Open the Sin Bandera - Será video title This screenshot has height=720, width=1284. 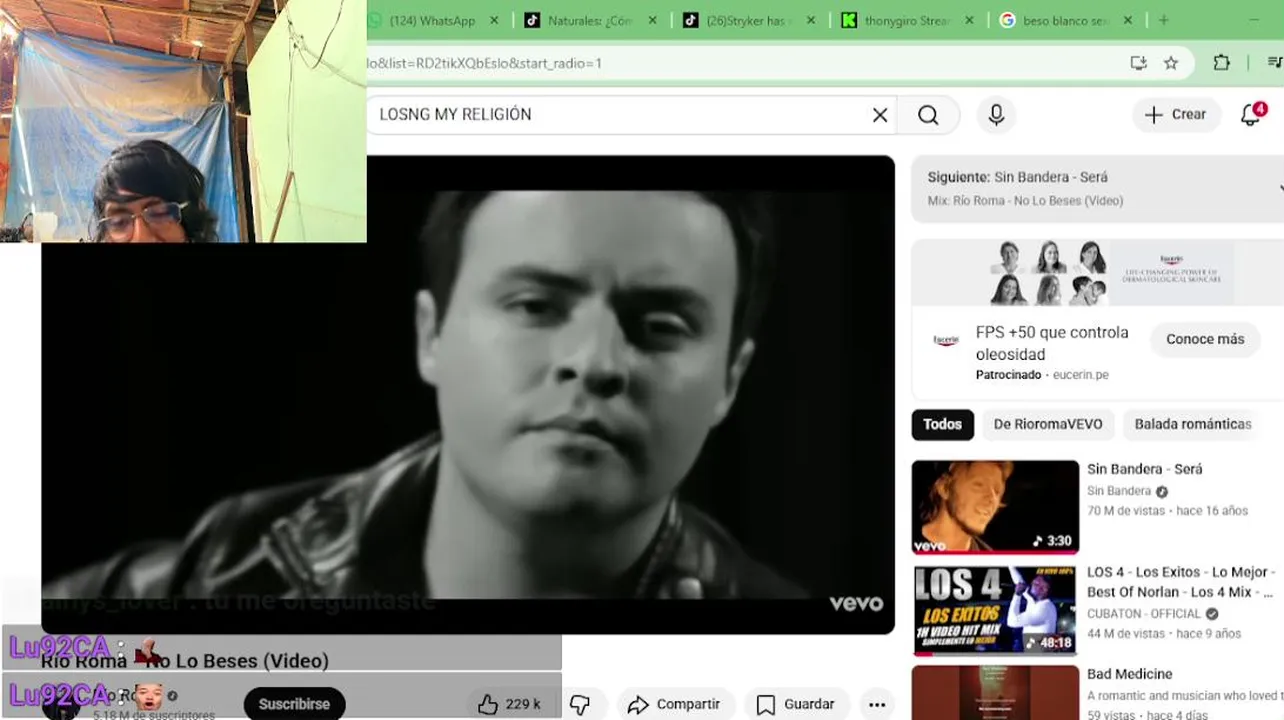pyautogui.click(x=1145, y=469)
